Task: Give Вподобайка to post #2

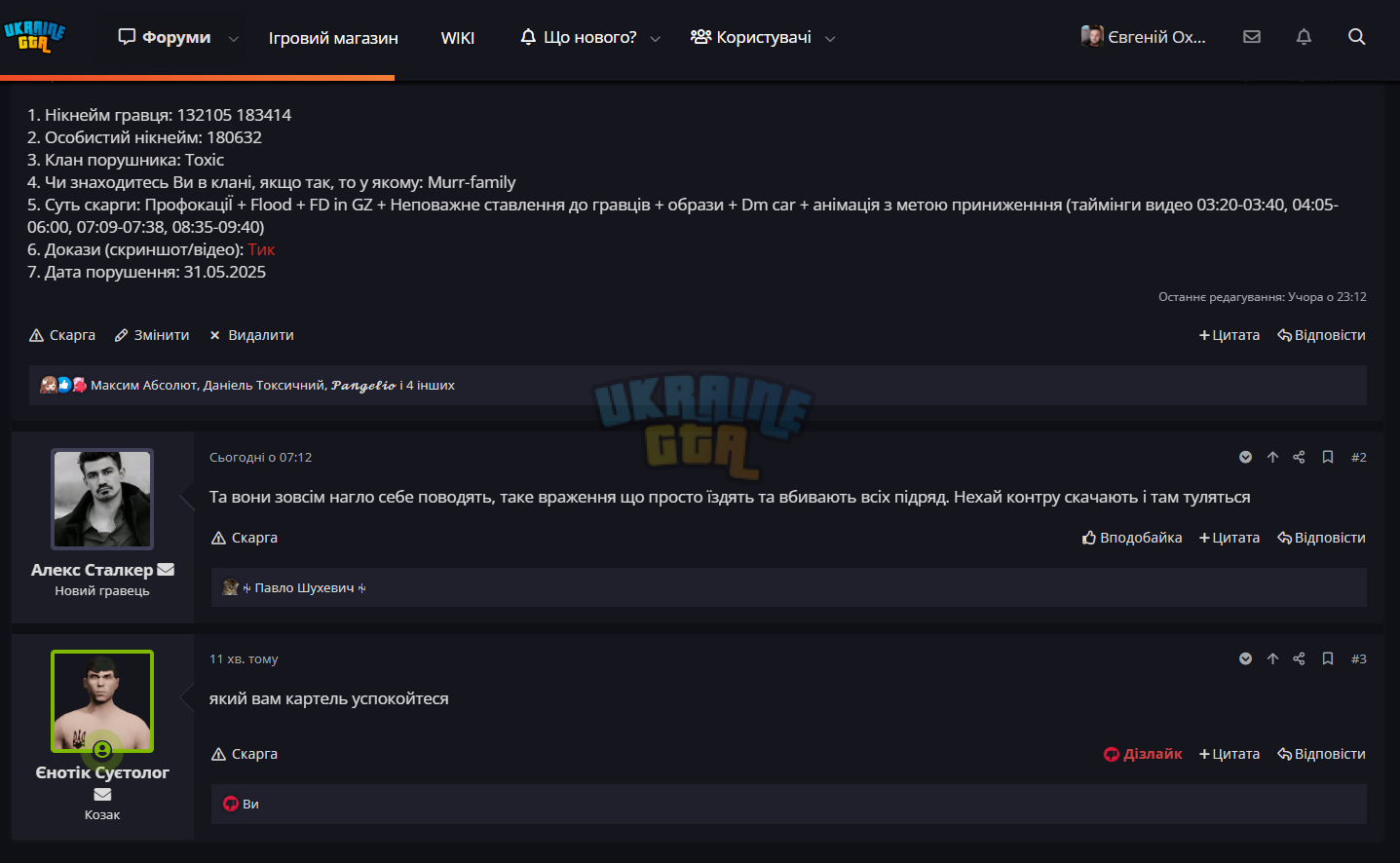Action: click(1132, 538)
